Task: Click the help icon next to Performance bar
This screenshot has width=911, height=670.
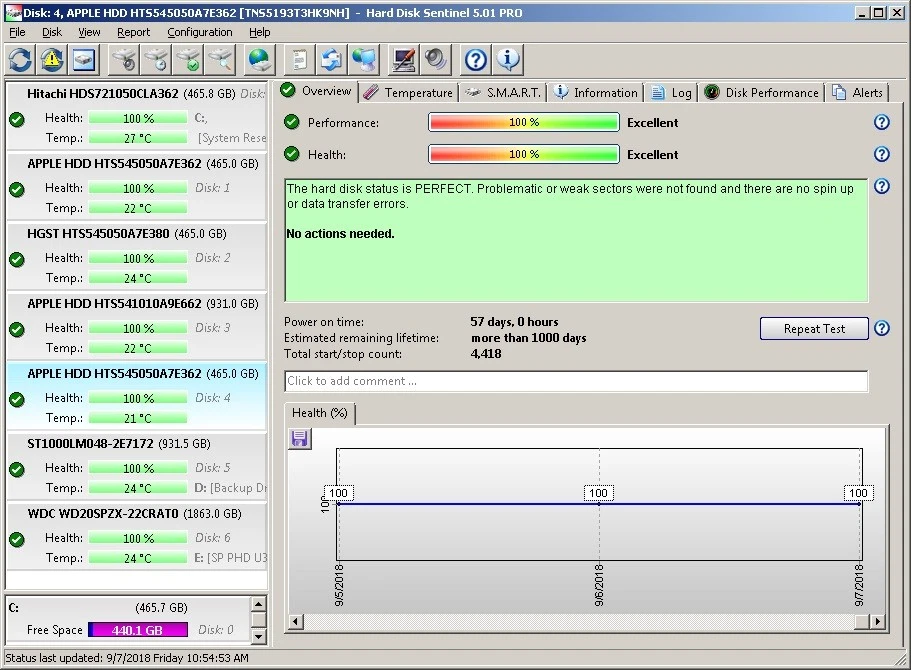Action: coord(881,123)
